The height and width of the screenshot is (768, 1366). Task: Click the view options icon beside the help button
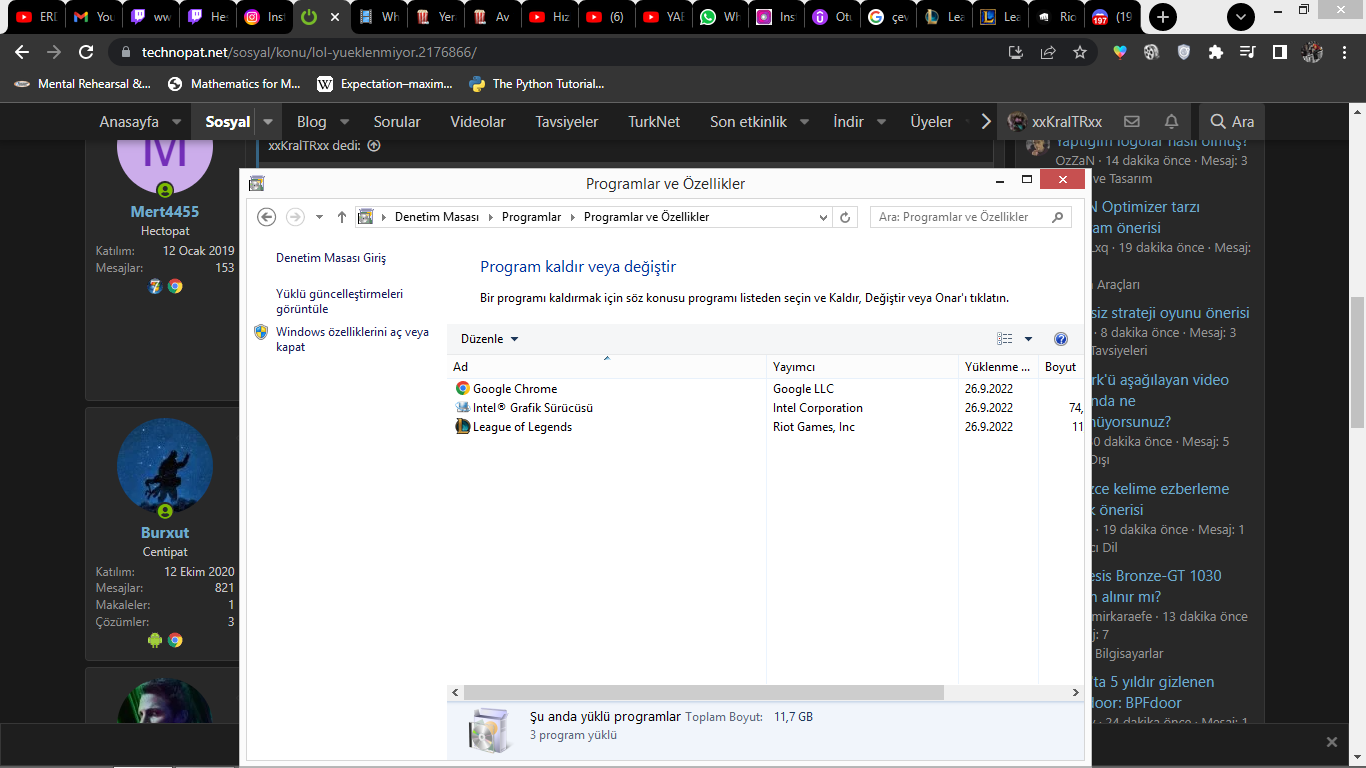1005,339
